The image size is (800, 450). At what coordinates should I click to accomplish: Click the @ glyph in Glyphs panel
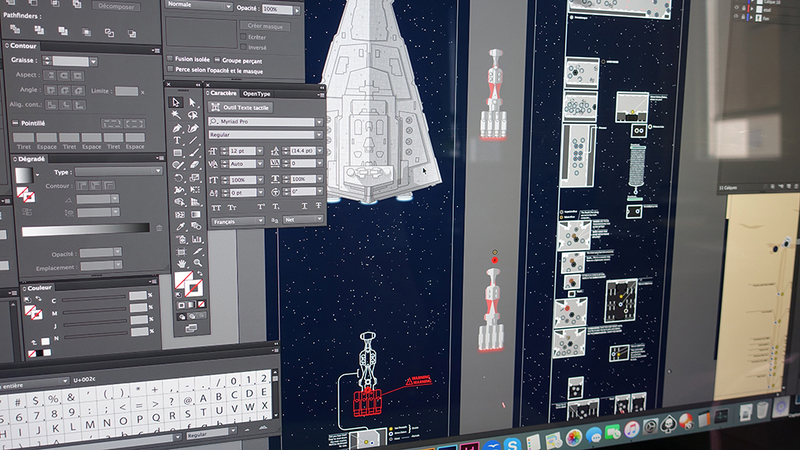[x=187, y=401]
